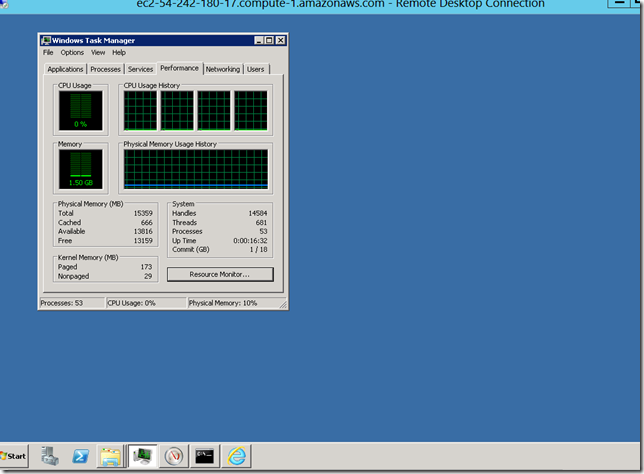Select the Networking tab
Viewport: 644px width, 474px height.
[x=222, y=69]
